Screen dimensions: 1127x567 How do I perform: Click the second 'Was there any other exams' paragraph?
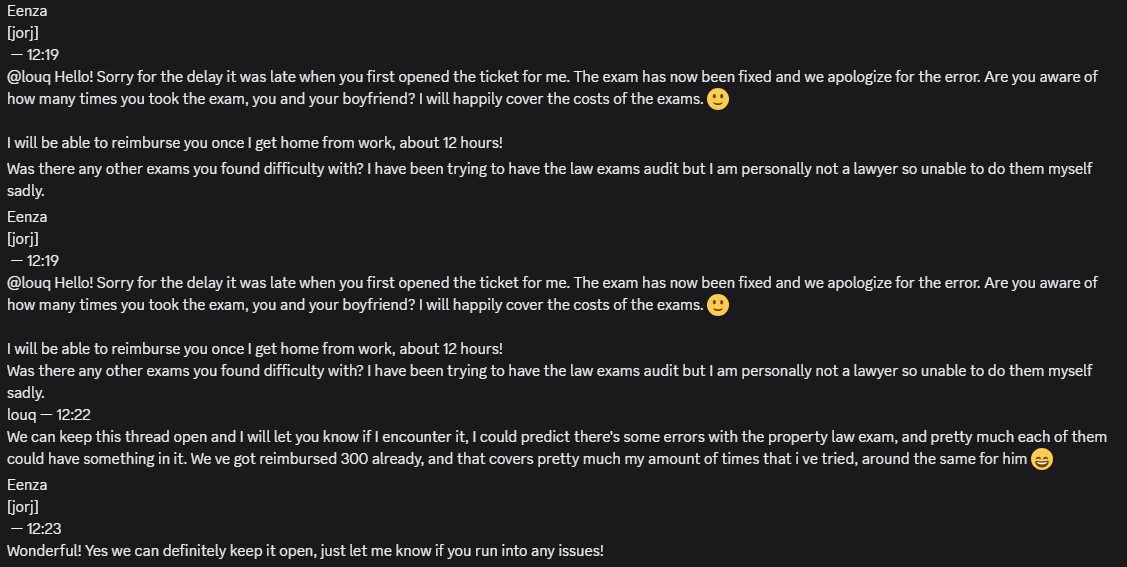click(x=550, y=382)
